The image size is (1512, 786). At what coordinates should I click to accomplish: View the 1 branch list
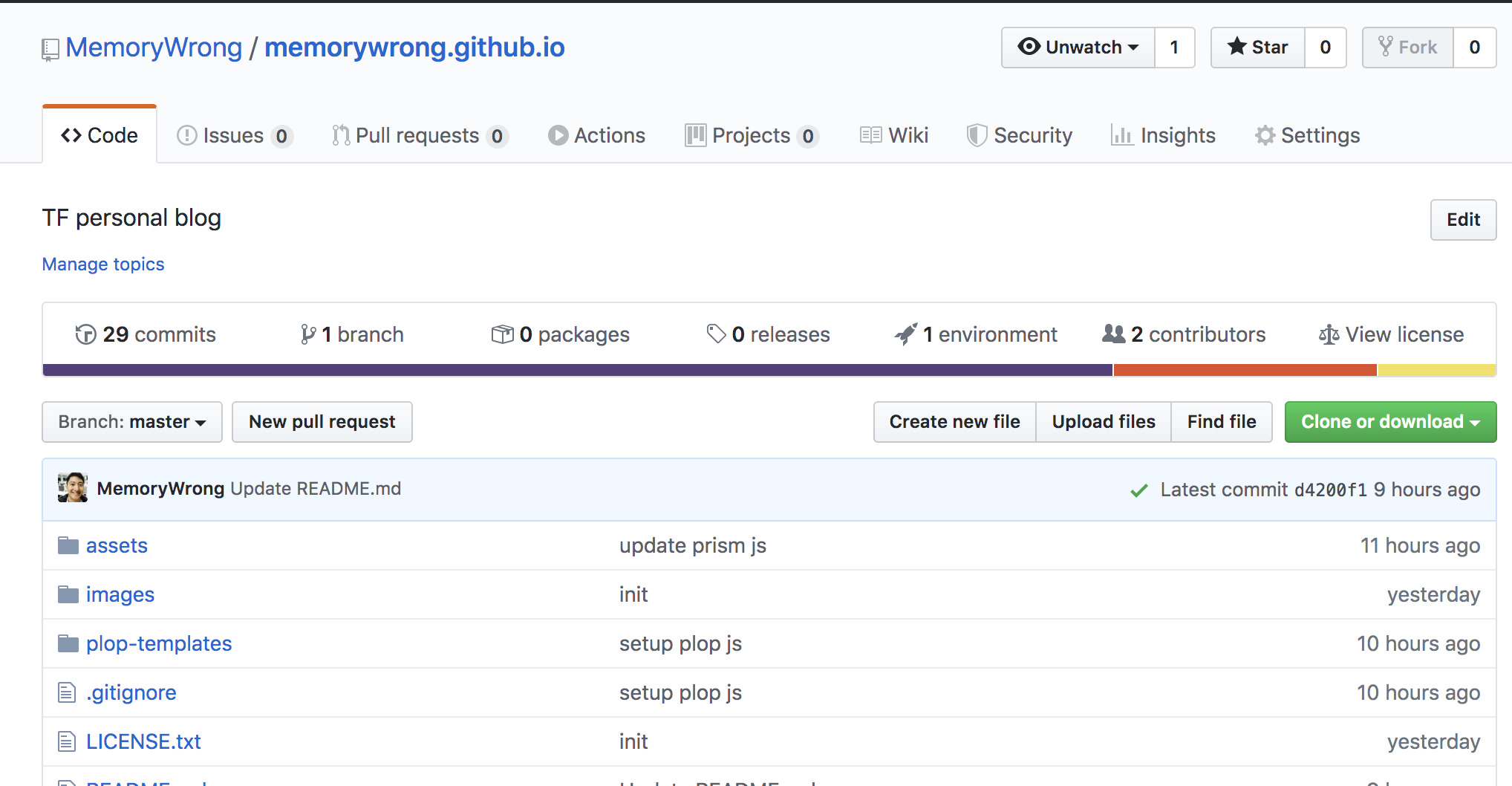[x=352, y=334]
